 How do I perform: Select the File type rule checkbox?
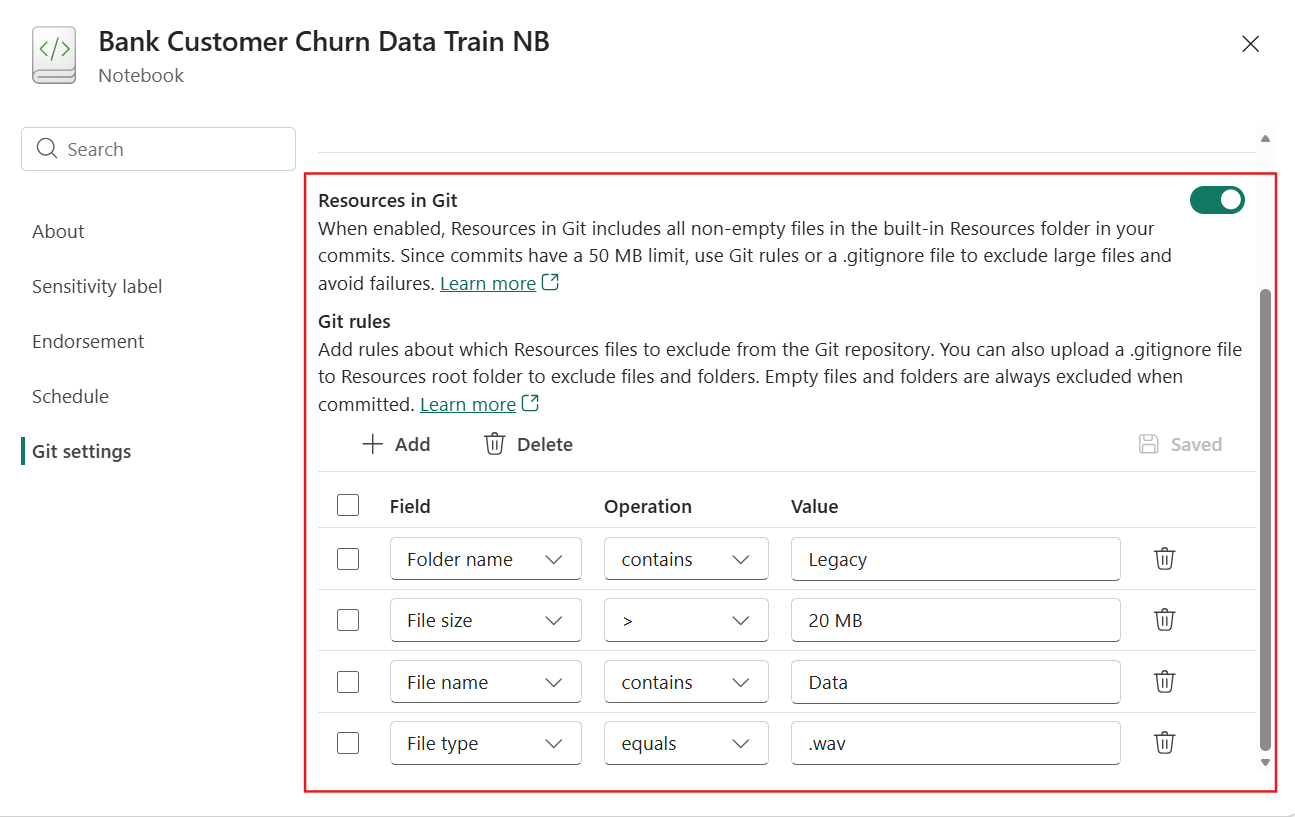(348, 743)
